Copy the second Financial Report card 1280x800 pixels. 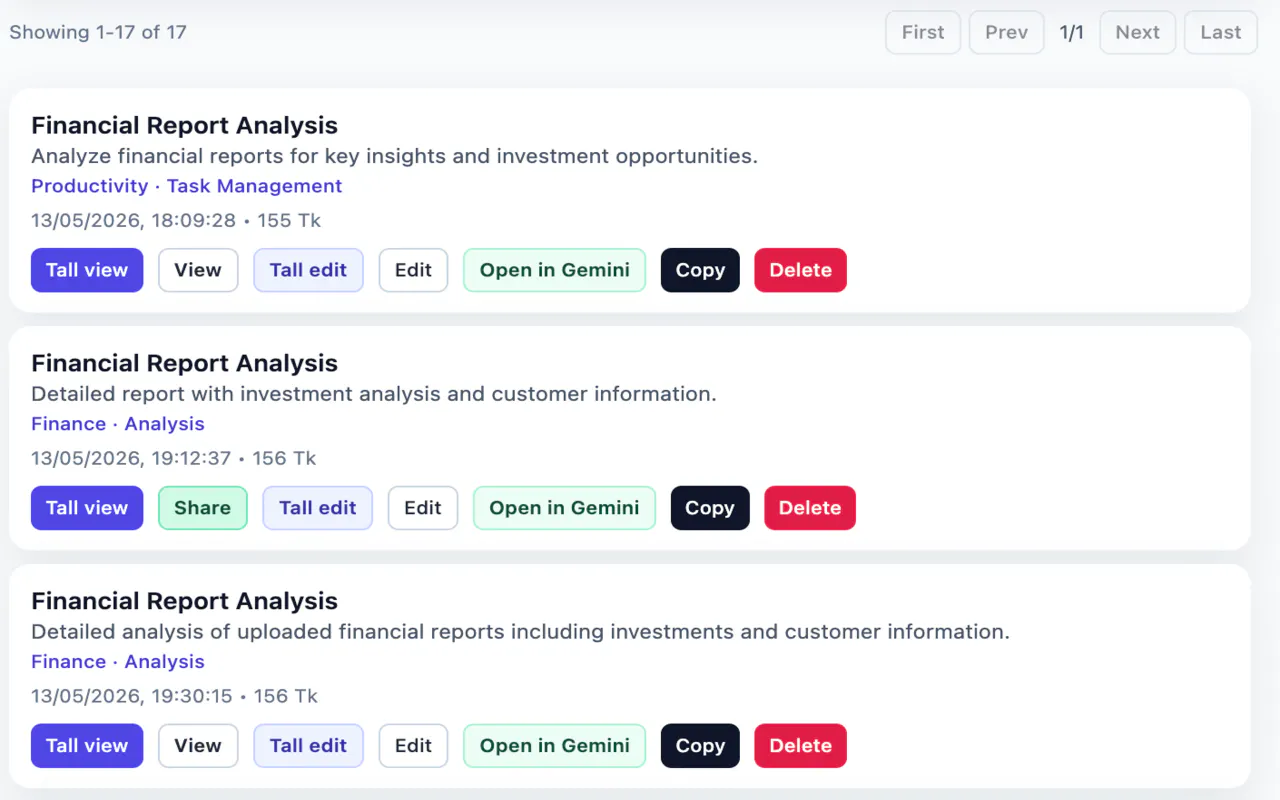[x=710, y=508]
